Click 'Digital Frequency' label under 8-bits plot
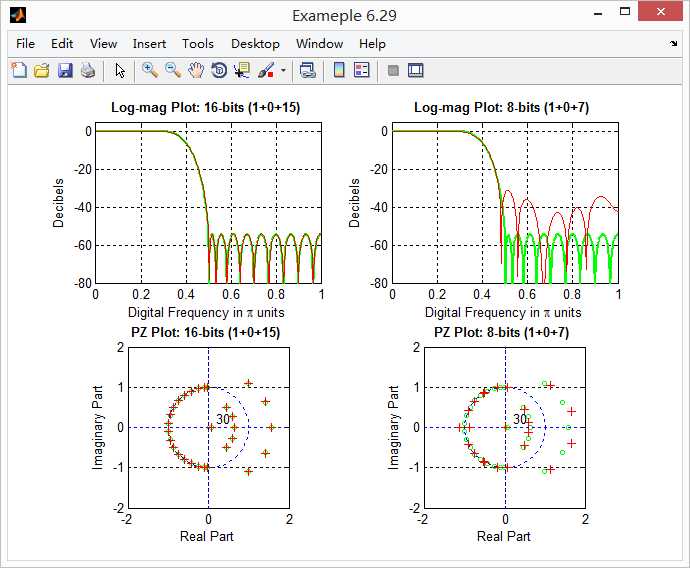 tap(503, 312)
